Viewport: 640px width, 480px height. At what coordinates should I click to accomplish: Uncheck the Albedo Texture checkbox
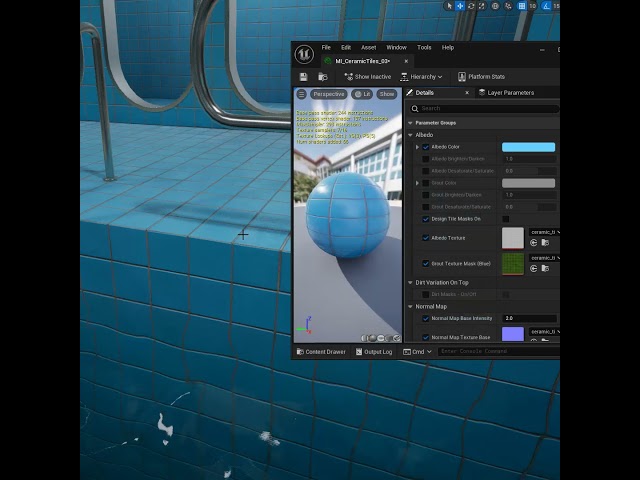pyautogui.click(x=426, y=238)
